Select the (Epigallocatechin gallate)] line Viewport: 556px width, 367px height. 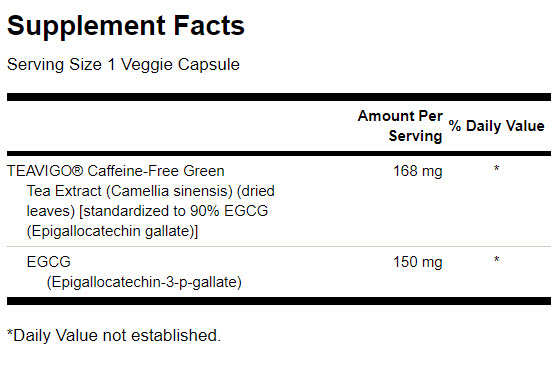tap(112, 231)
